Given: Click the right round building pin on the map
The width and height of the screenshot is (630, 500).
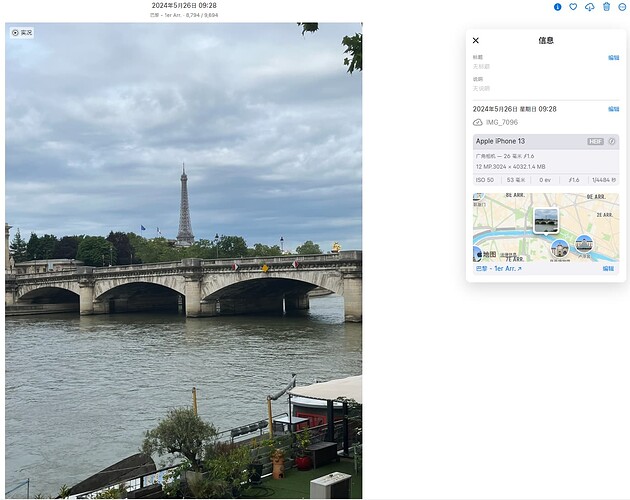Looking at the screenshot, I should pyautogui.click(x=584, y=244).
